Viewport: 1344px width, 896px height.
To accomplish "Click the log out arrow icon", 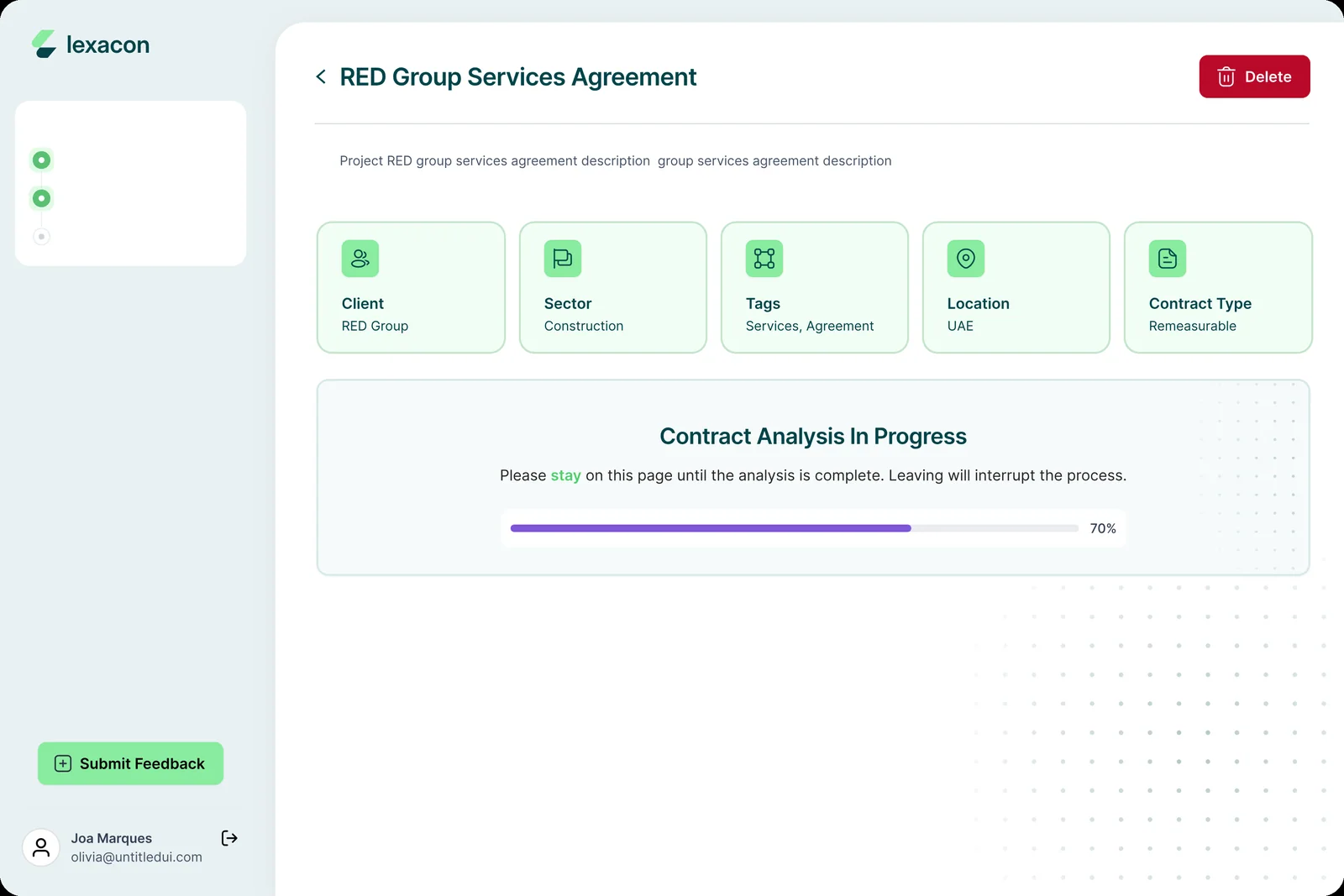I will coord(229,838).
